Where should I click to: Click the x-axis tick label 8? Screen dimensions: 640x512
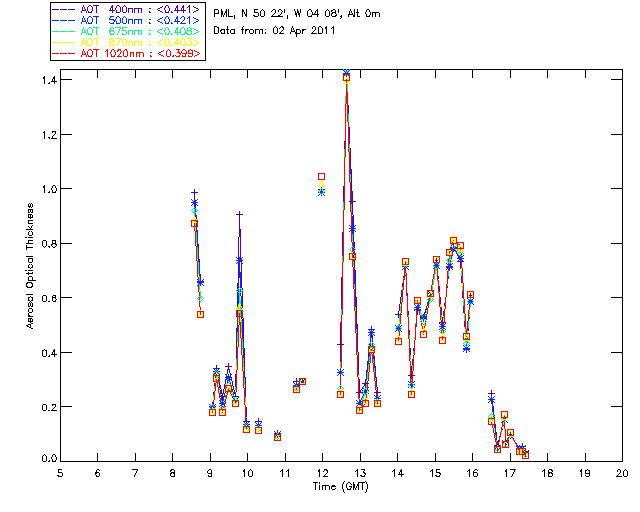tap(173, 473)
